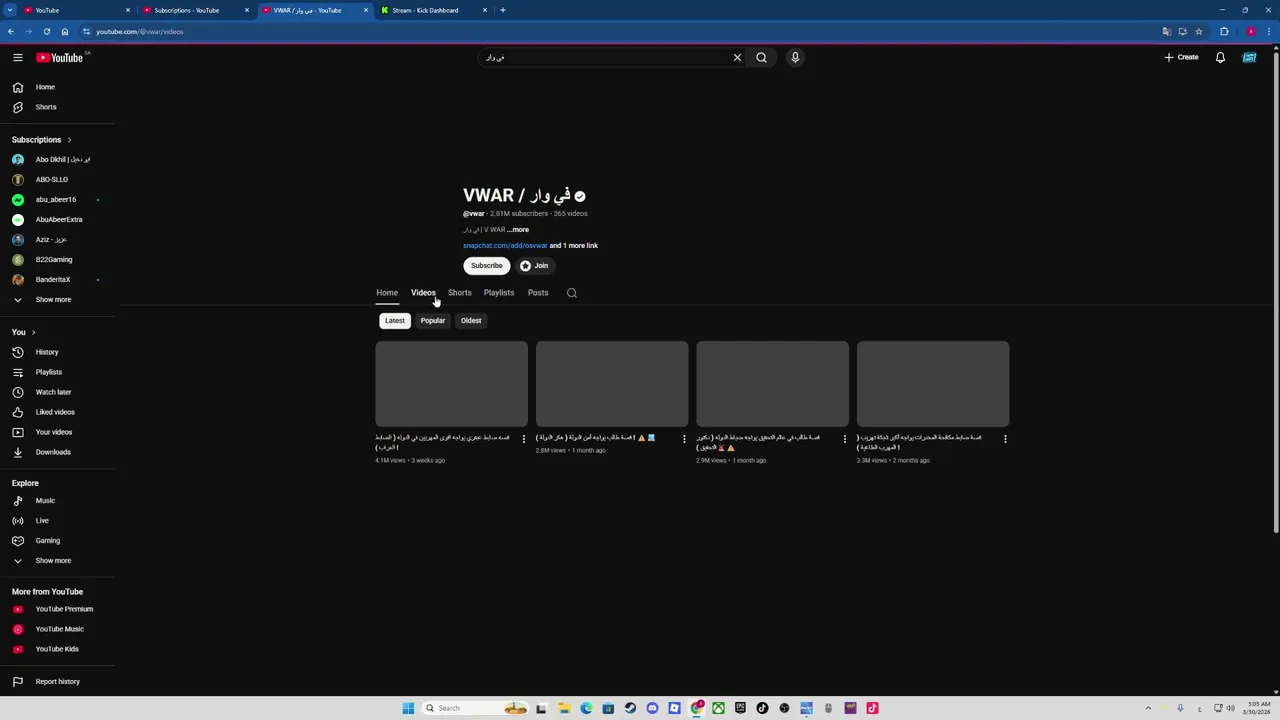The height and width of the screenshot is (720, 1280).
Task: Open options menu for the 3.3M views video
Action: 1005,439
